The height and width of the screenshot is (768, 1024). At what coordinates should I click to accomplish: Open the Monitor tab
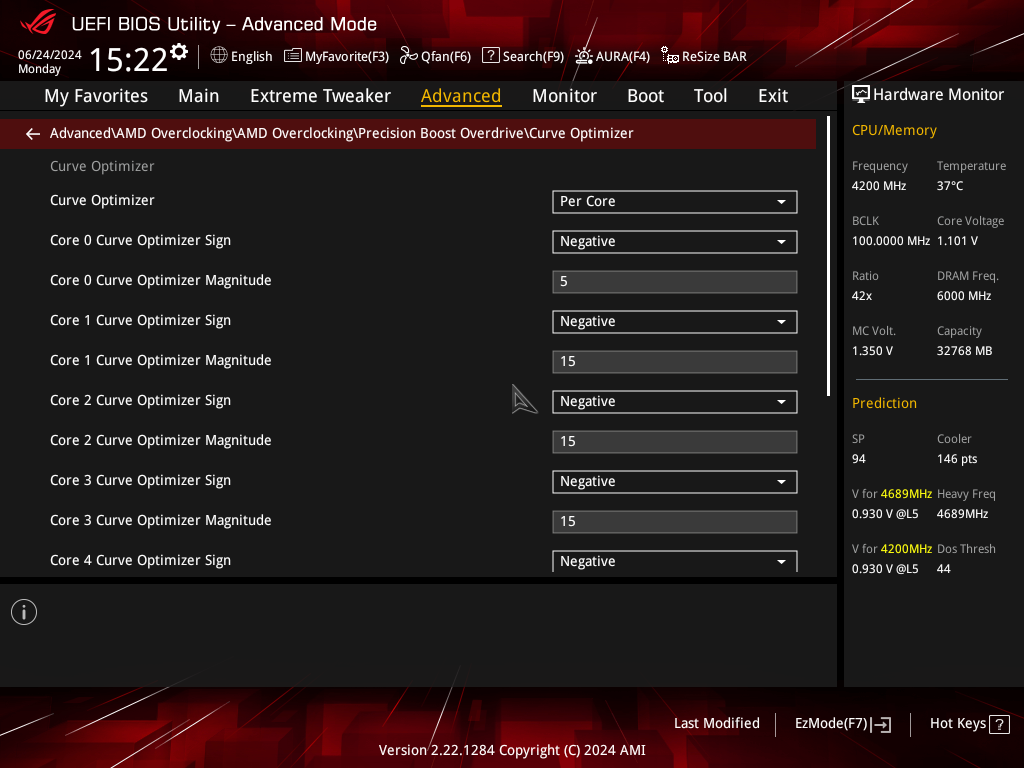click(x=564, y=96)
